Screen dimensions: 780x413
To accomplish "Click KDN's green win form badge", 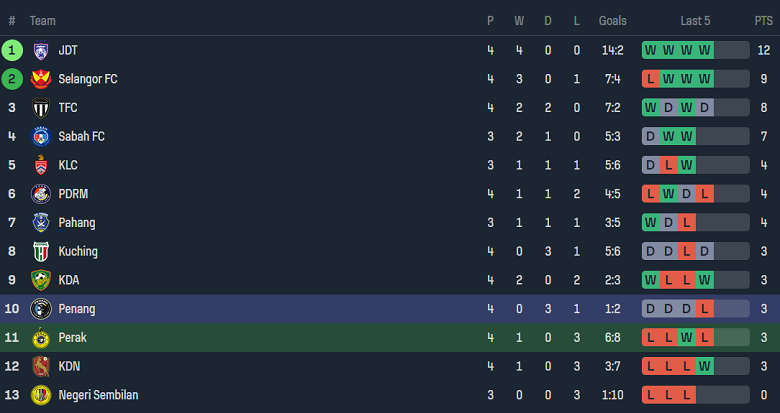I will (705, 367).
